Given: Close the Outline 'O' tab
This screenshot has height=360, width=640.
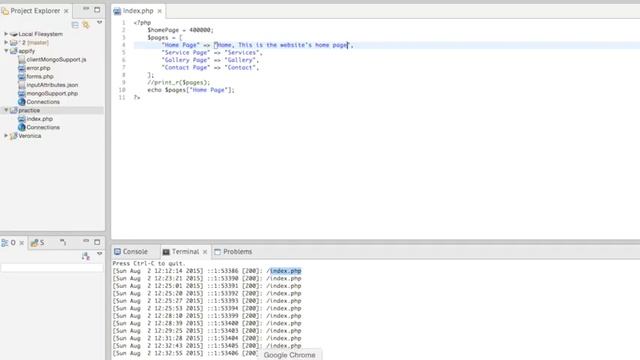Looking at the screenshot, I should point(22,243).
